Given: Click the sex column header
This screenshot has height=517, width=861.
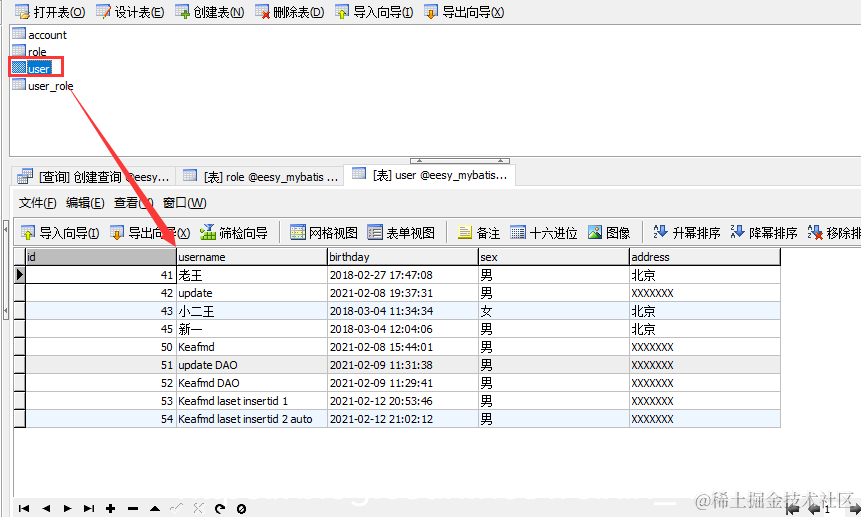Looking at the screenshot, I should 554,257.
